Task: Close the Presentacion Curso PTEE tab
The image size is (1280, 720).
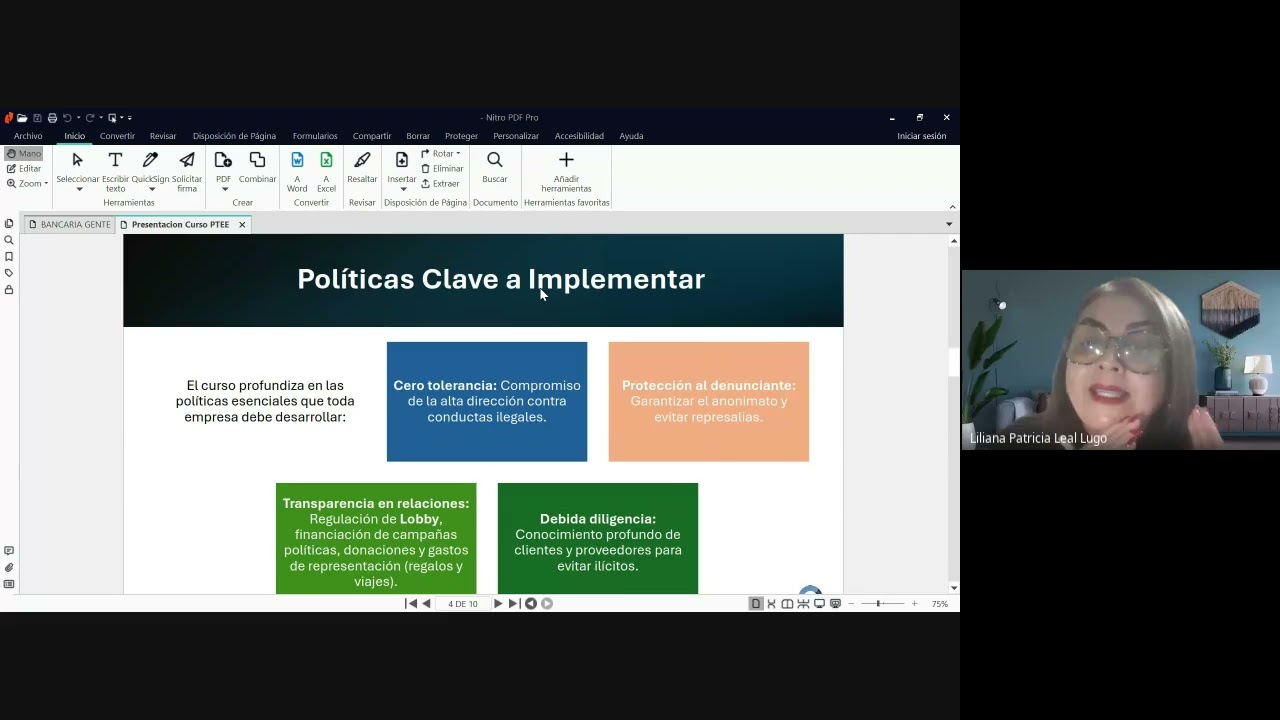Action: click(242, 225)
